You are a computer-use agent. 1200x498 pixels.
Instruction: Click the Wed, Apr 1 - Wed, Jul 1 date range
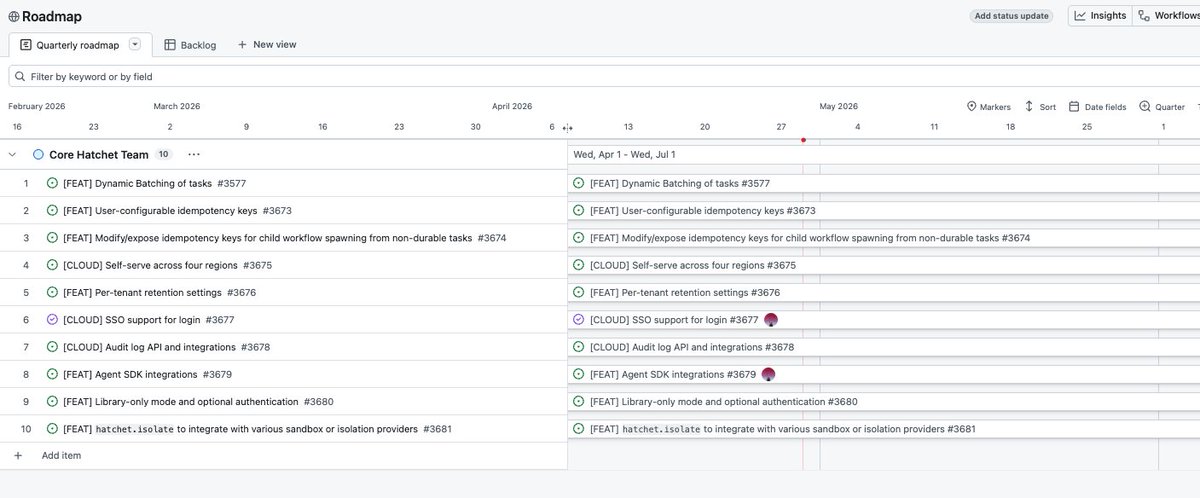pyautogui.click(x=624, y=155)
